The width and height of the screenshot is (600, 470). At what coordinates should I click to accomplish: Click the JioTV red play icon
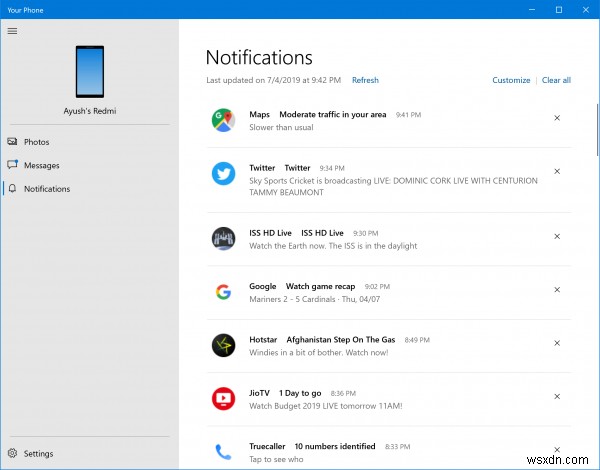[223, 398]
